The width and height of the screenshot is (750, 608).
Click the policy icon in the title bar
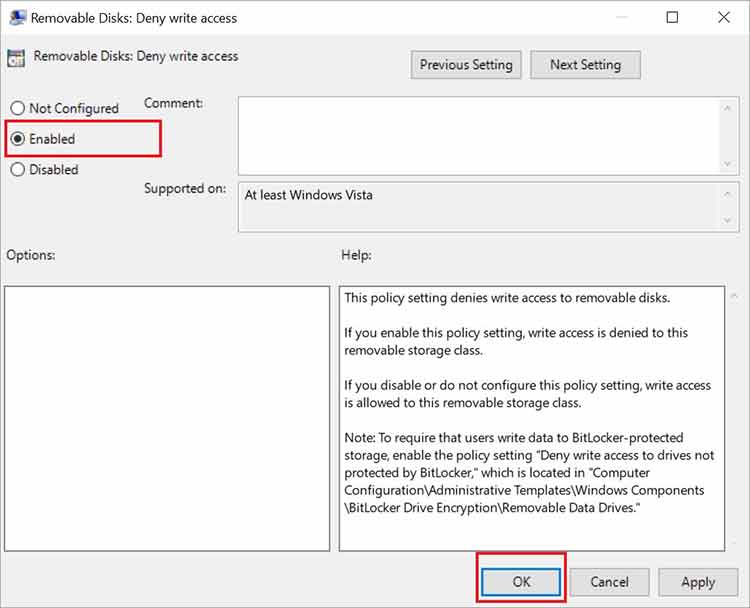pyautogui.click(x=18, y=18)
